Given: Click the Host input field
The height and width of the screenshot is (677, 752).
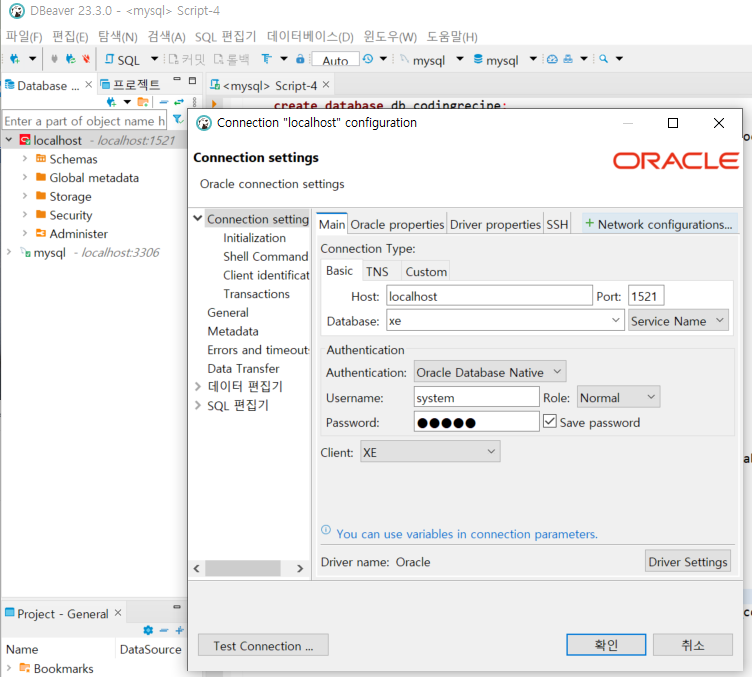Looking at the screenshot, I should point(489,296).
